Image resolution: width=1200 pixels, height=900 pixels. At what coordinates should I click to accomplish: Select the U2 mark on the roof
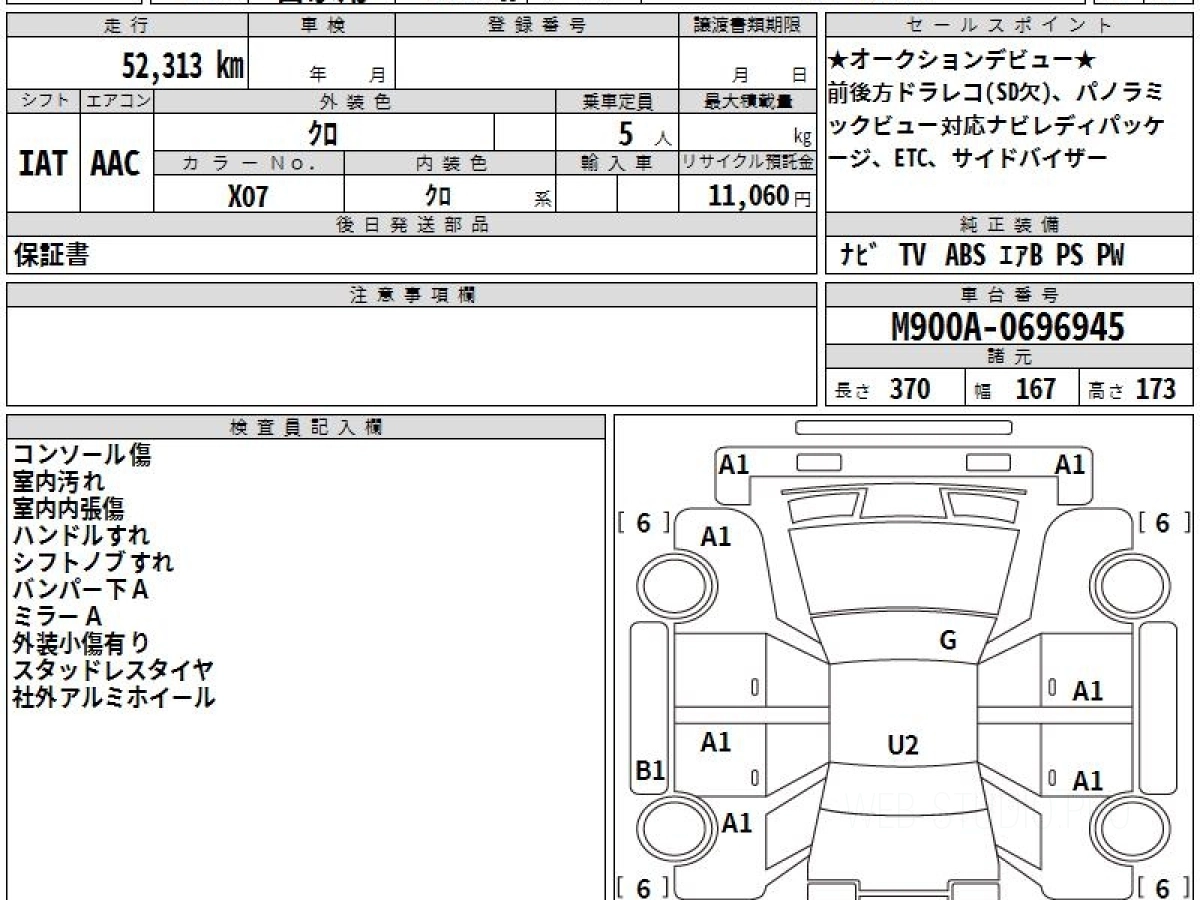903,745
